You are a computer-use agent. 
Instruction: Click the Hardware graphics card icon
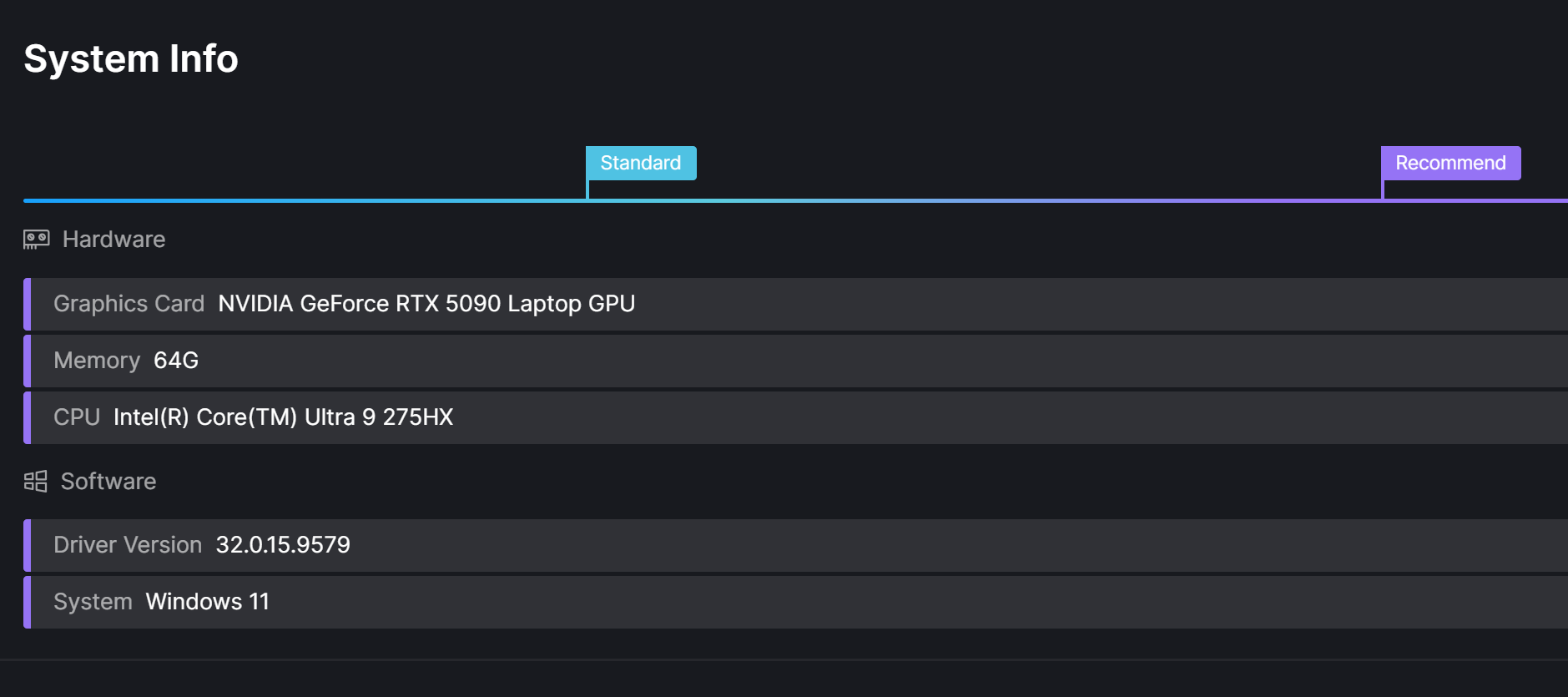tap(36, 240)
